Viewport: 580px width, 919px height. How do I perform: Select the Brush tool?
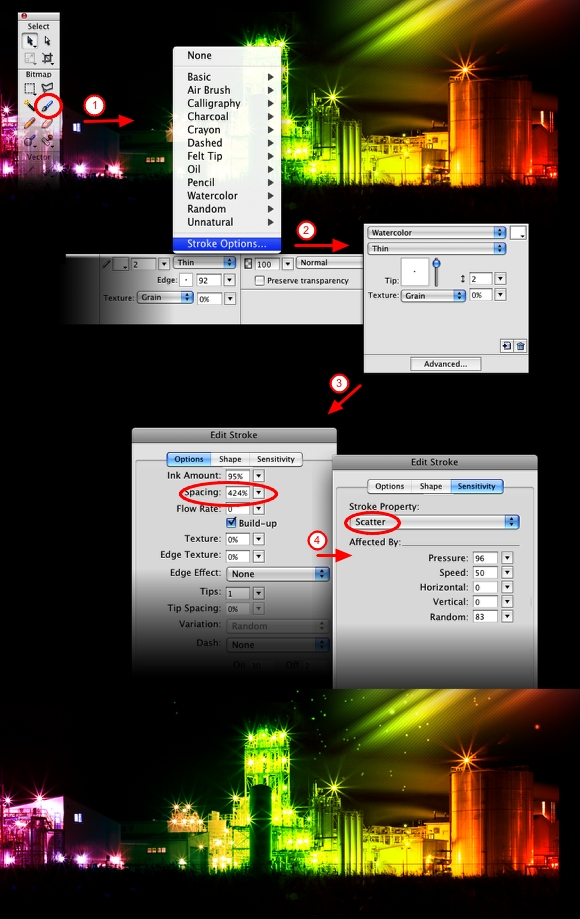[47, 106]
